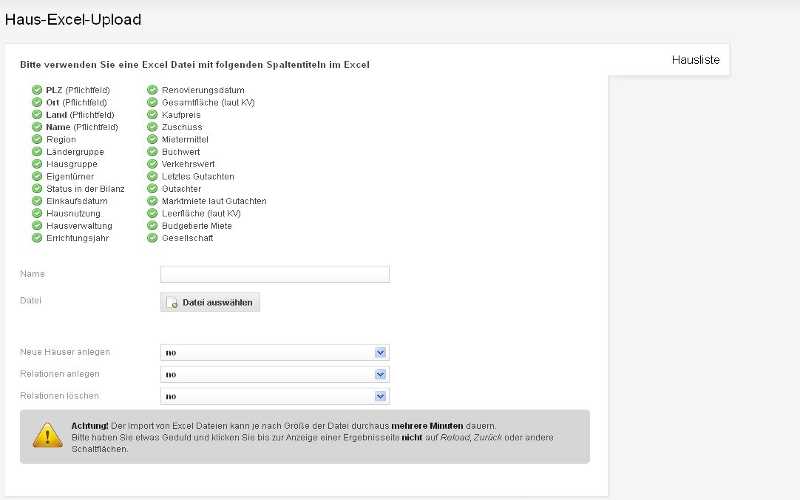The height and width of the screenshot is (500, 800).
Task: Click the Neue Häuser anlegen label
Action: [x=65, y=352]
